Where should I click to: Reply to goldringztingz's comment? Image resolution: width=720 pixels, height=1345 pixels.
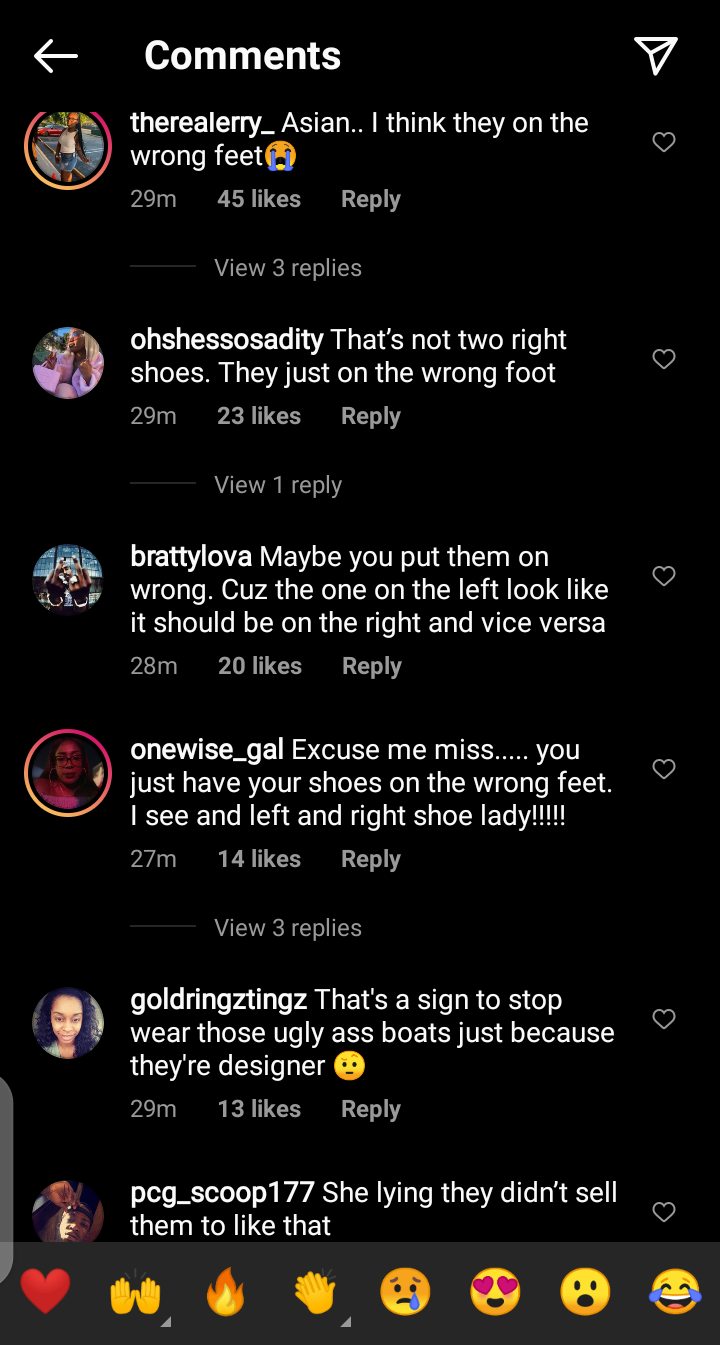pyautogui.click(x=370, y=1109)
